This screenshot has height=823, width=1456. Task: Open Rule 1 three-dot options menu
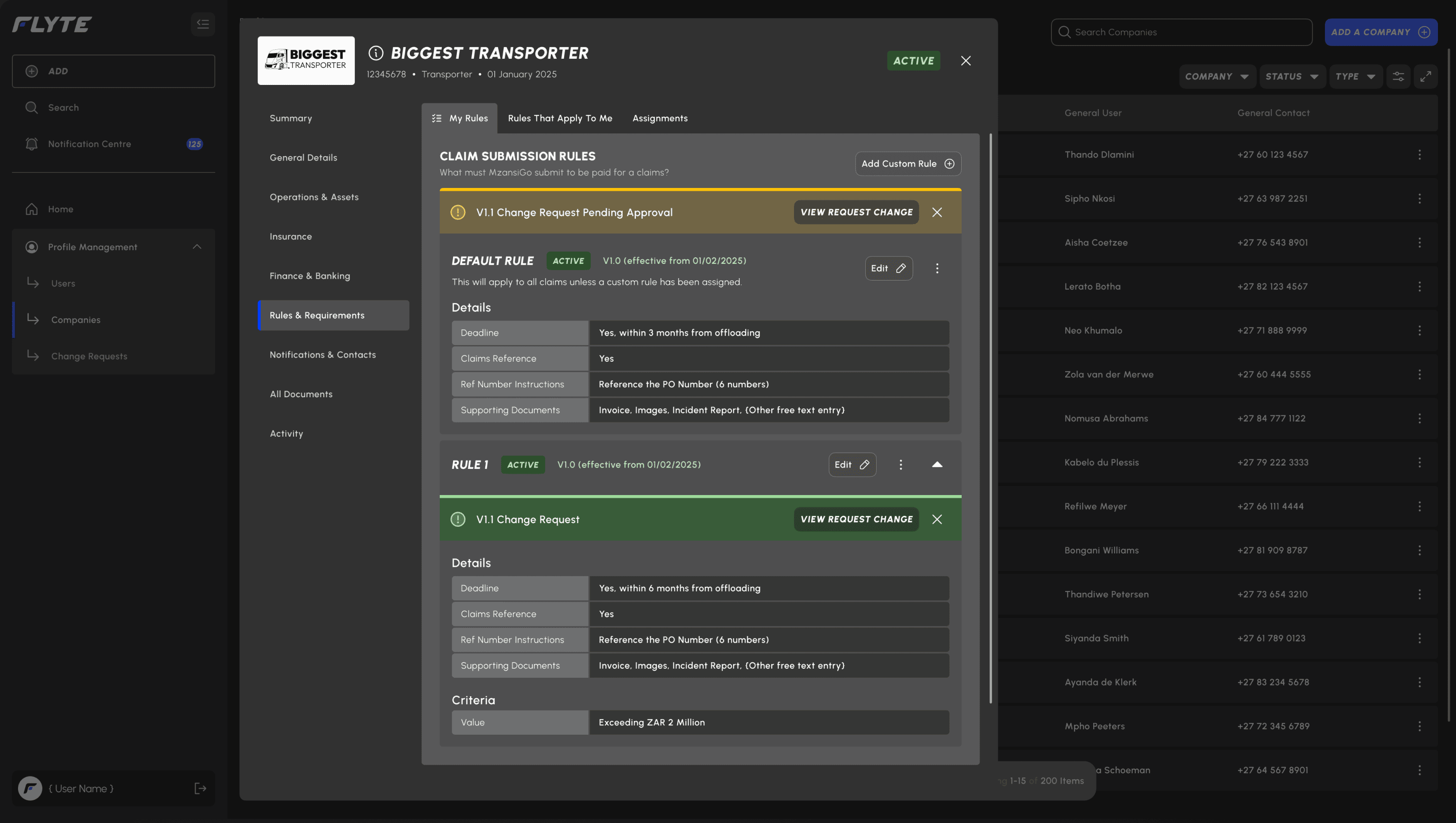901,465
